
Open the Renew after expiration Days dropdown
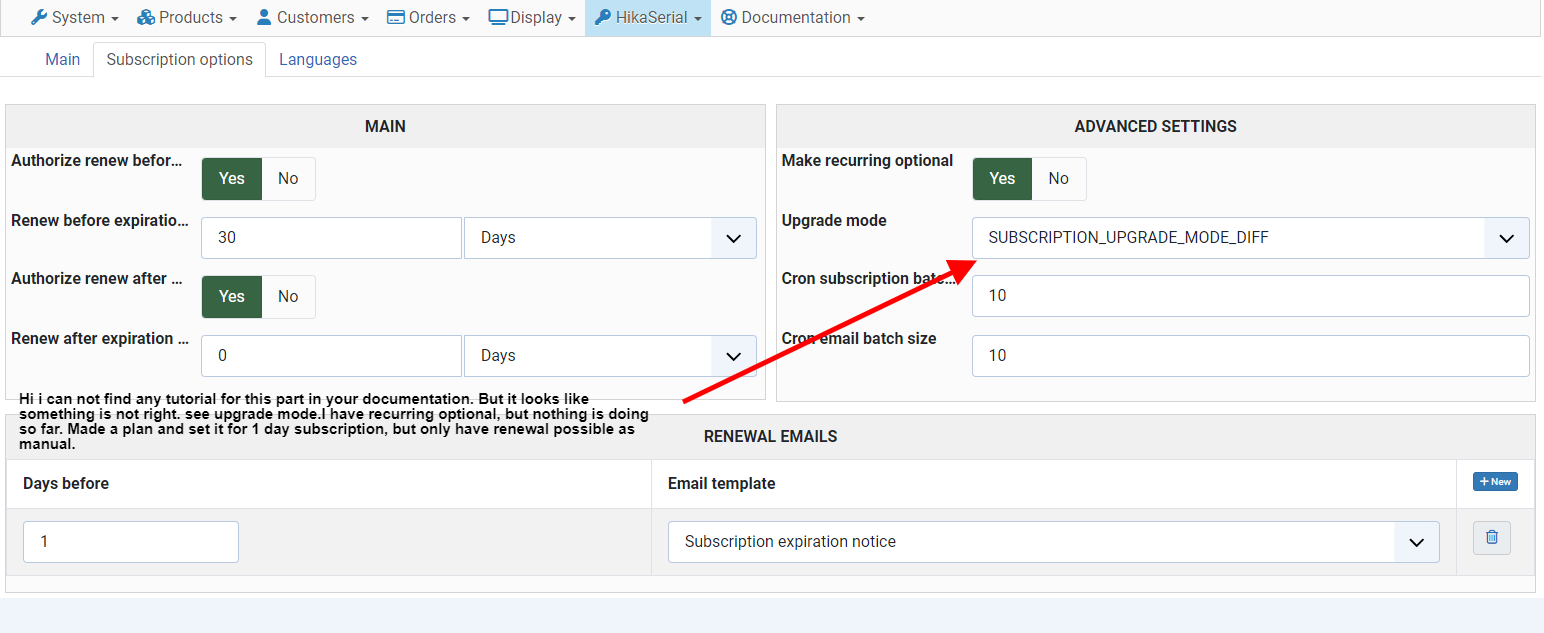point(610,356)
